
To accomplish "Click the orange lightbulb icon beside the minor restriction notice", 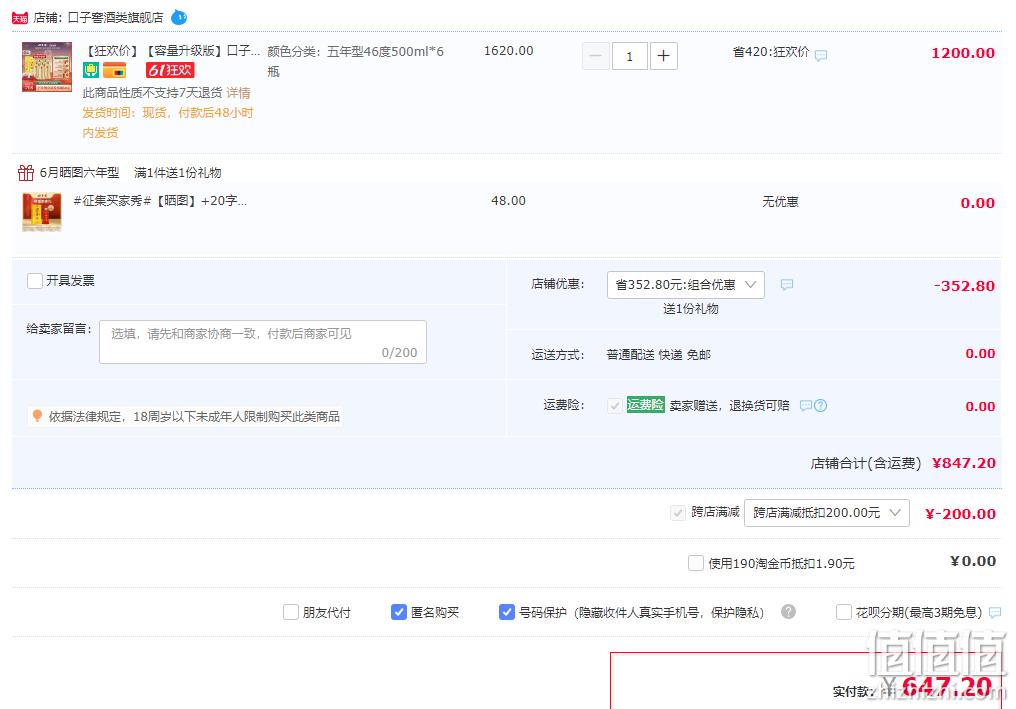I will pyautogui.click(x=37, y=415).
